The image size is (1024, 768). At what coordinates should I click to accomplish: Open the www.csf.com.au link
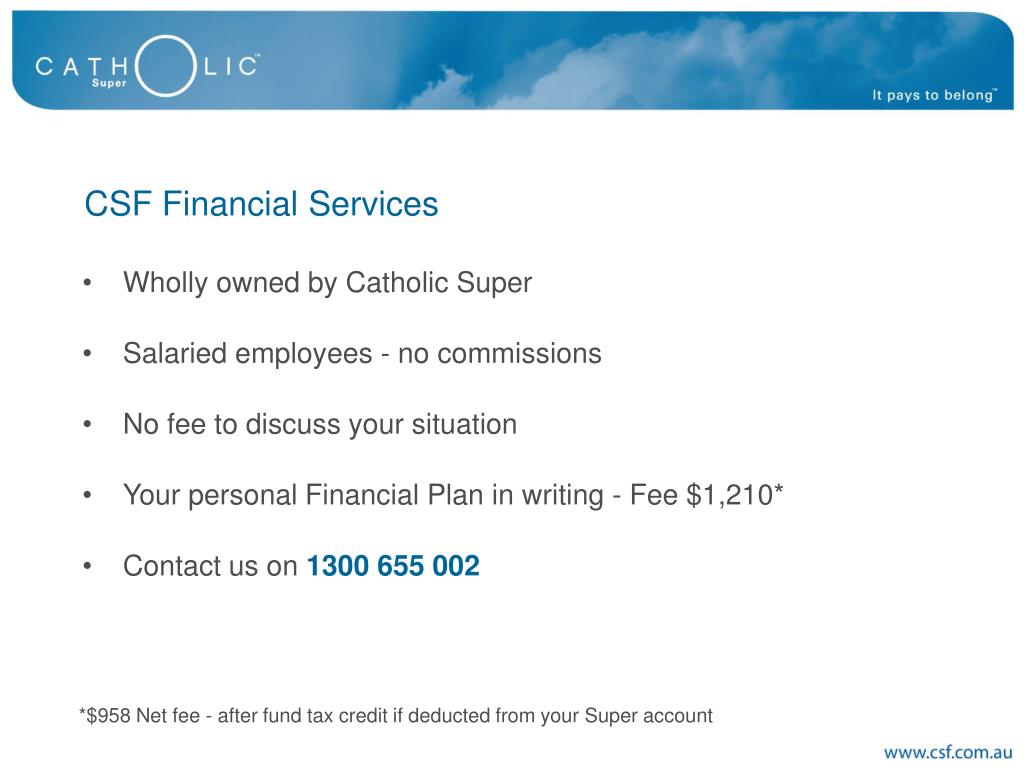coord(948,752)
